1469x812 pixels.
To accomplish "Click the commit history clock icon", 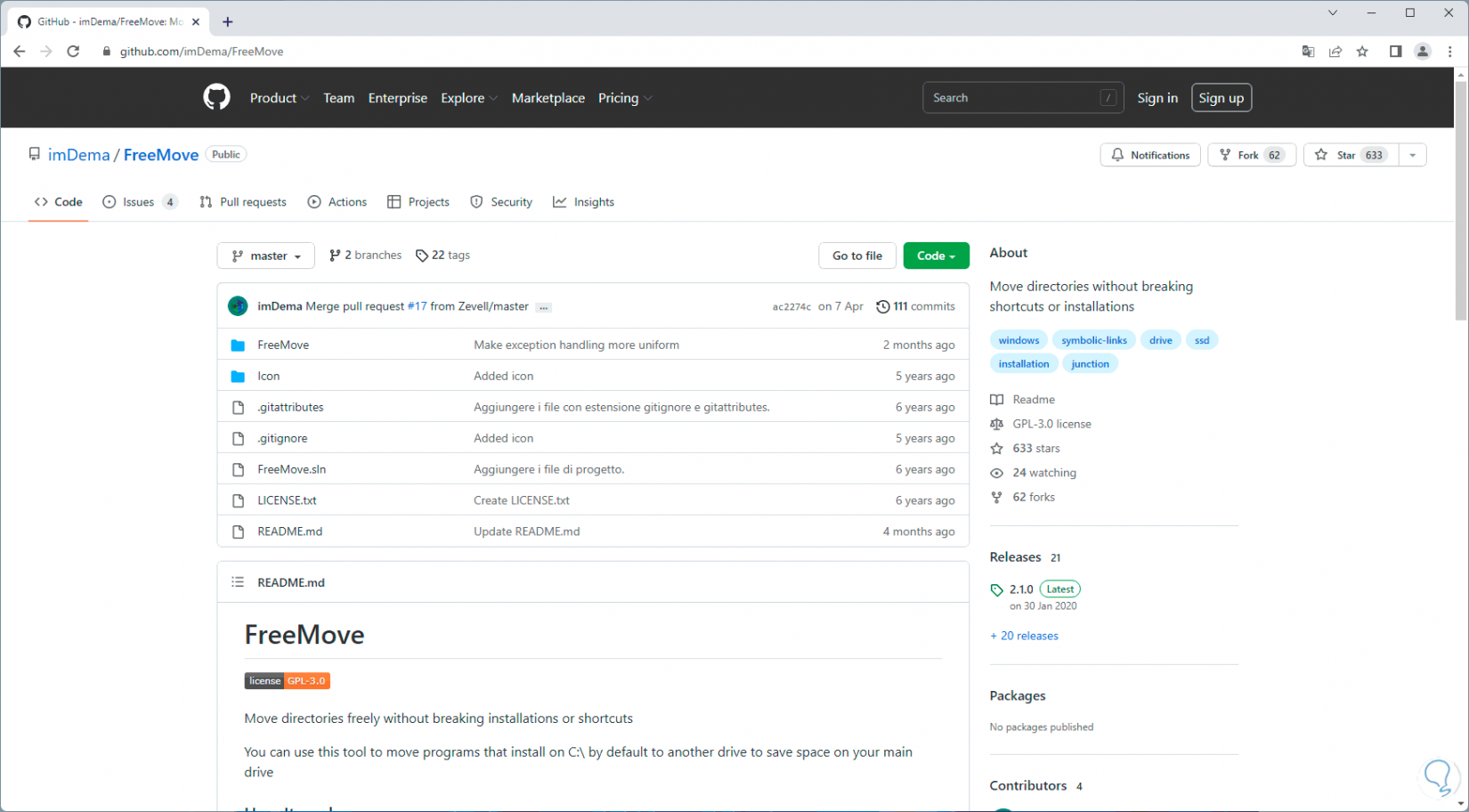I will coord(883,306).
